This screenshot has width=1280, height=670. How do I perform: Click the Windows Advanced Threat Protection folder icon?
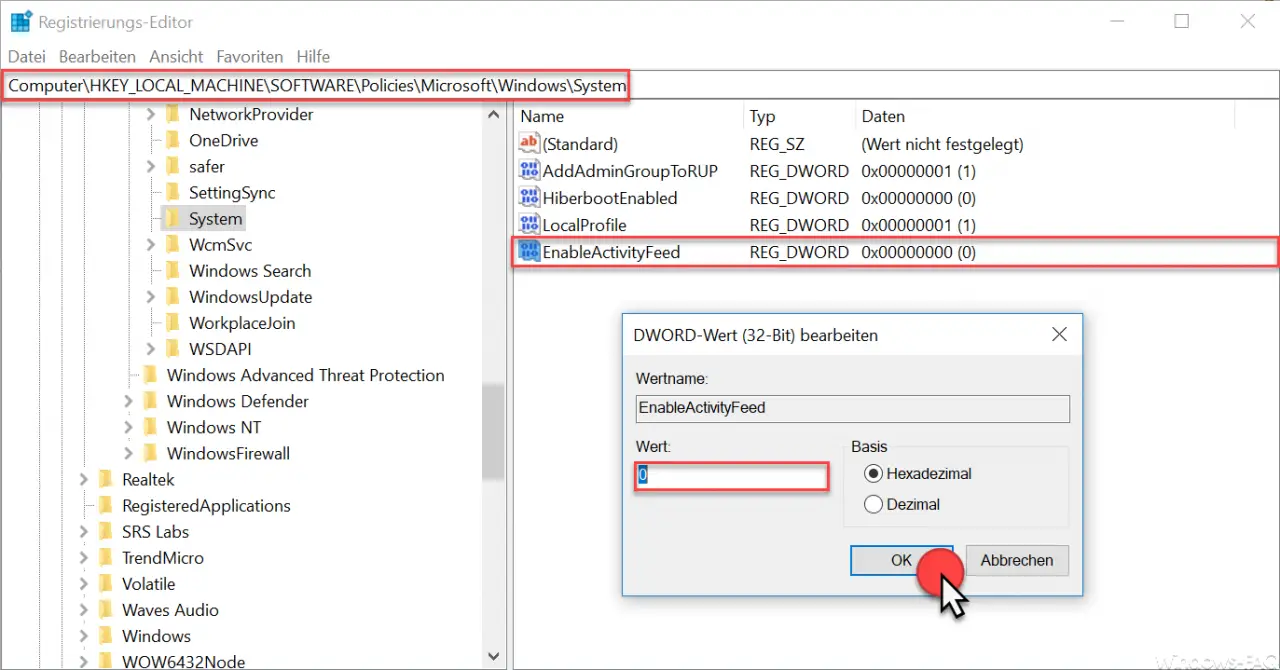tap(151, 375)
